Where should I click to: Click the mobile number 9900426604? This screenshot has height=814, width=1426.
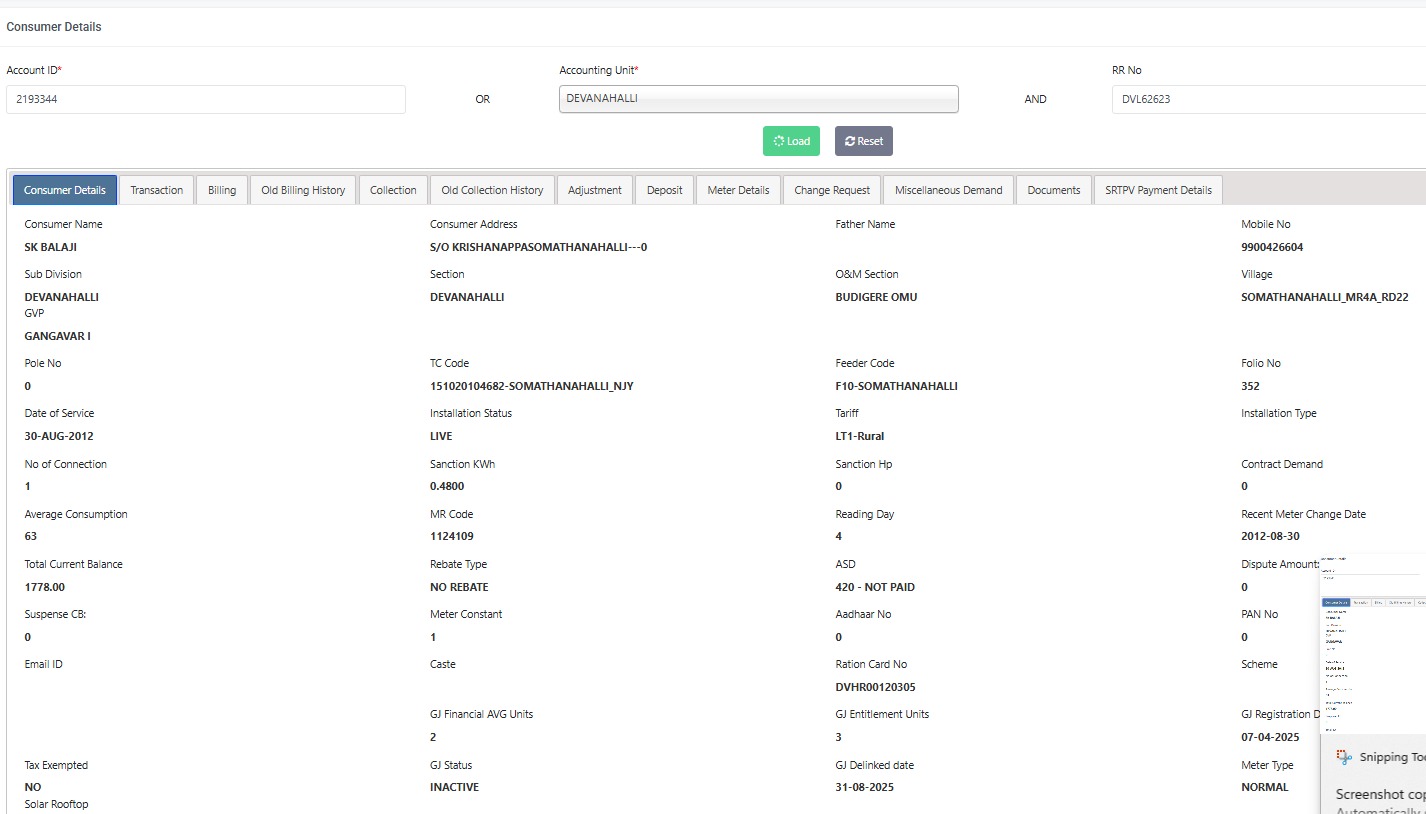click(1272, 247)
